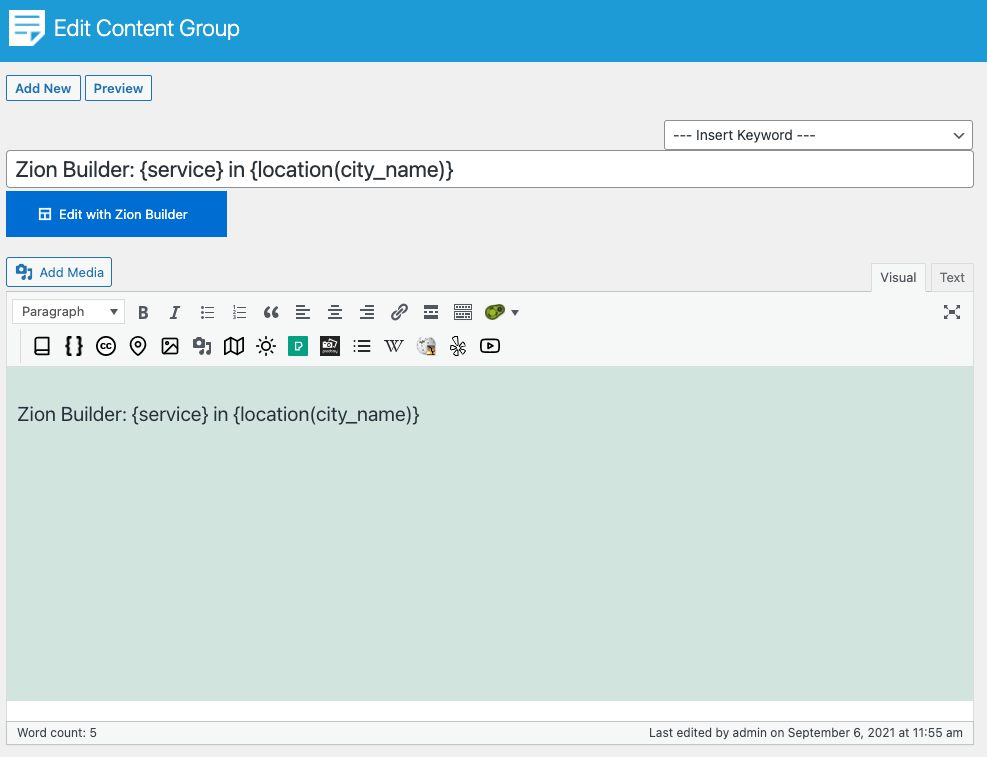Click the image icon in second toolbar row
987x757 pixels.
pos(170,346)
